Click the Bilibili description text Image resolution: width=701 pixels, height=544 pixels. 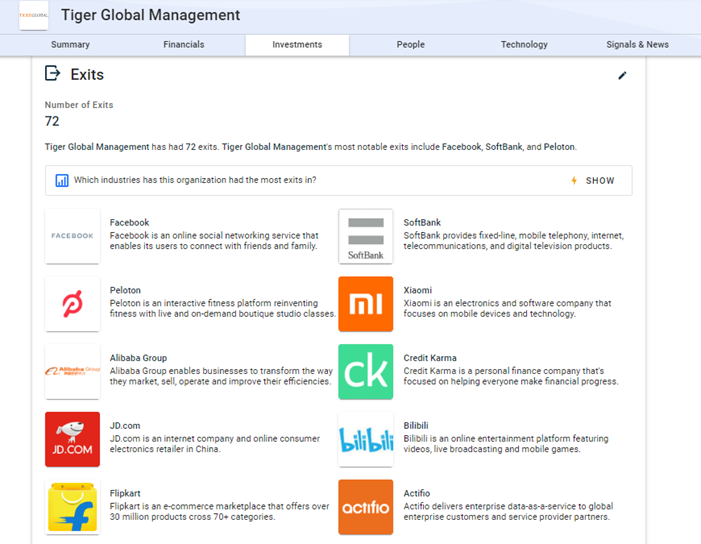pos(506,444)
